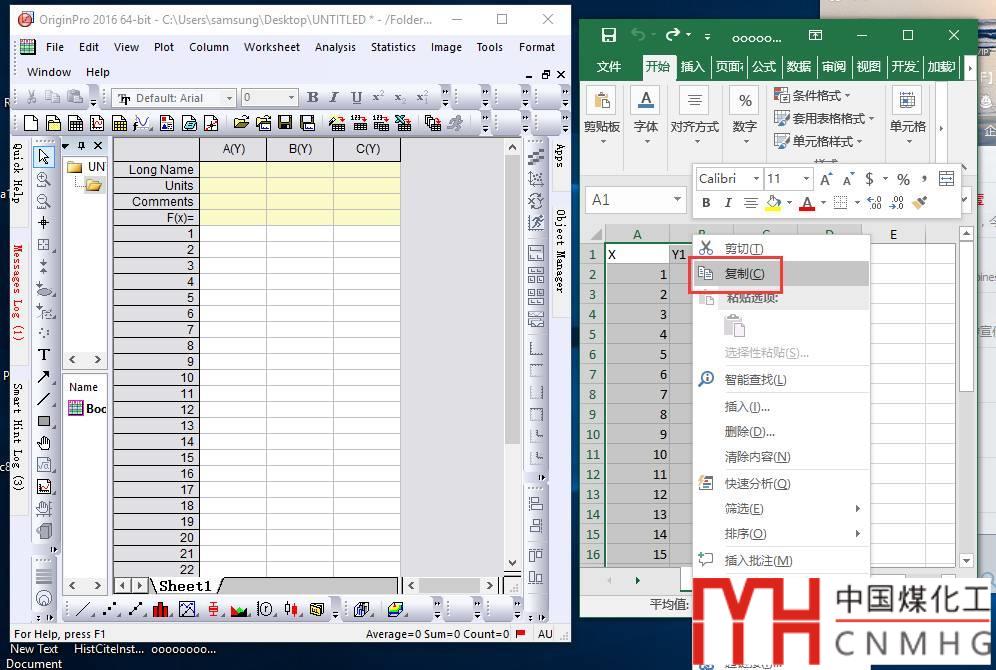
Task: Open Calibri font dropdown in Excel mini toolbar
Action: (x=756, y=178)
